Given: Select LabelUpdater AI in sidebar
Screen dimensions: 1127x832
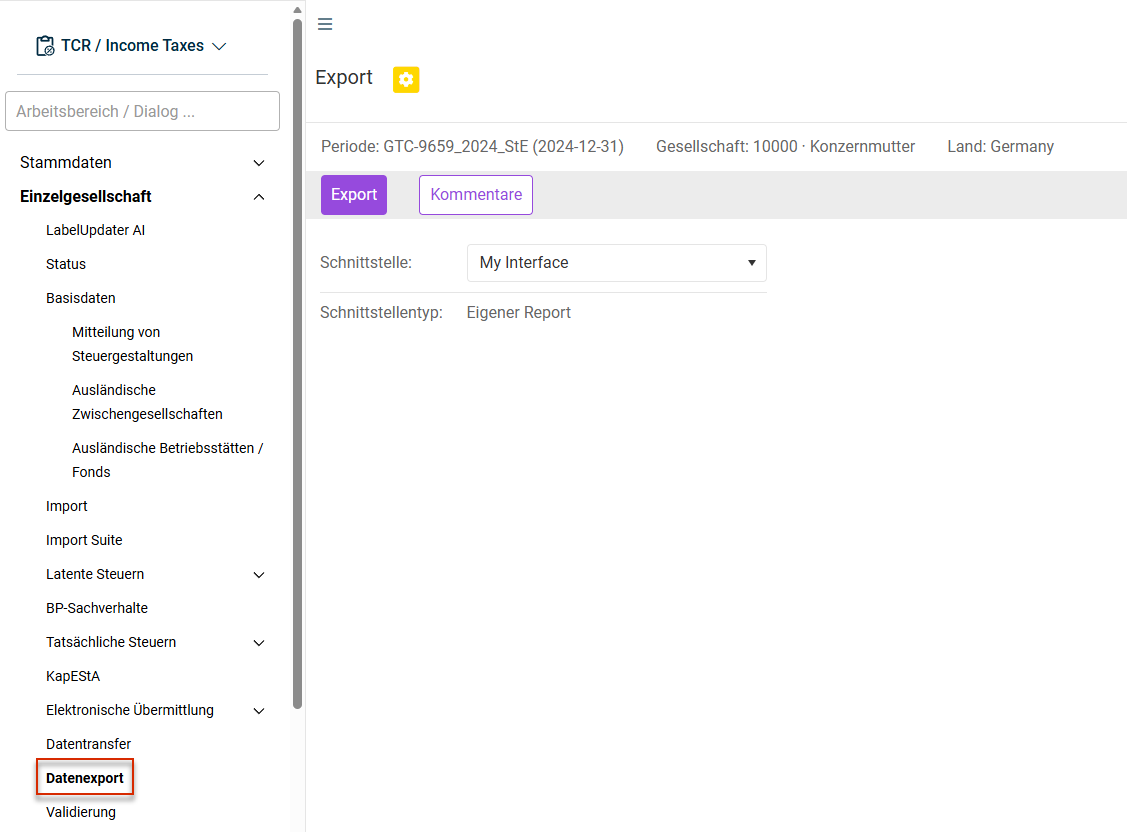Looking at the screenshot, I should point(96,231).
